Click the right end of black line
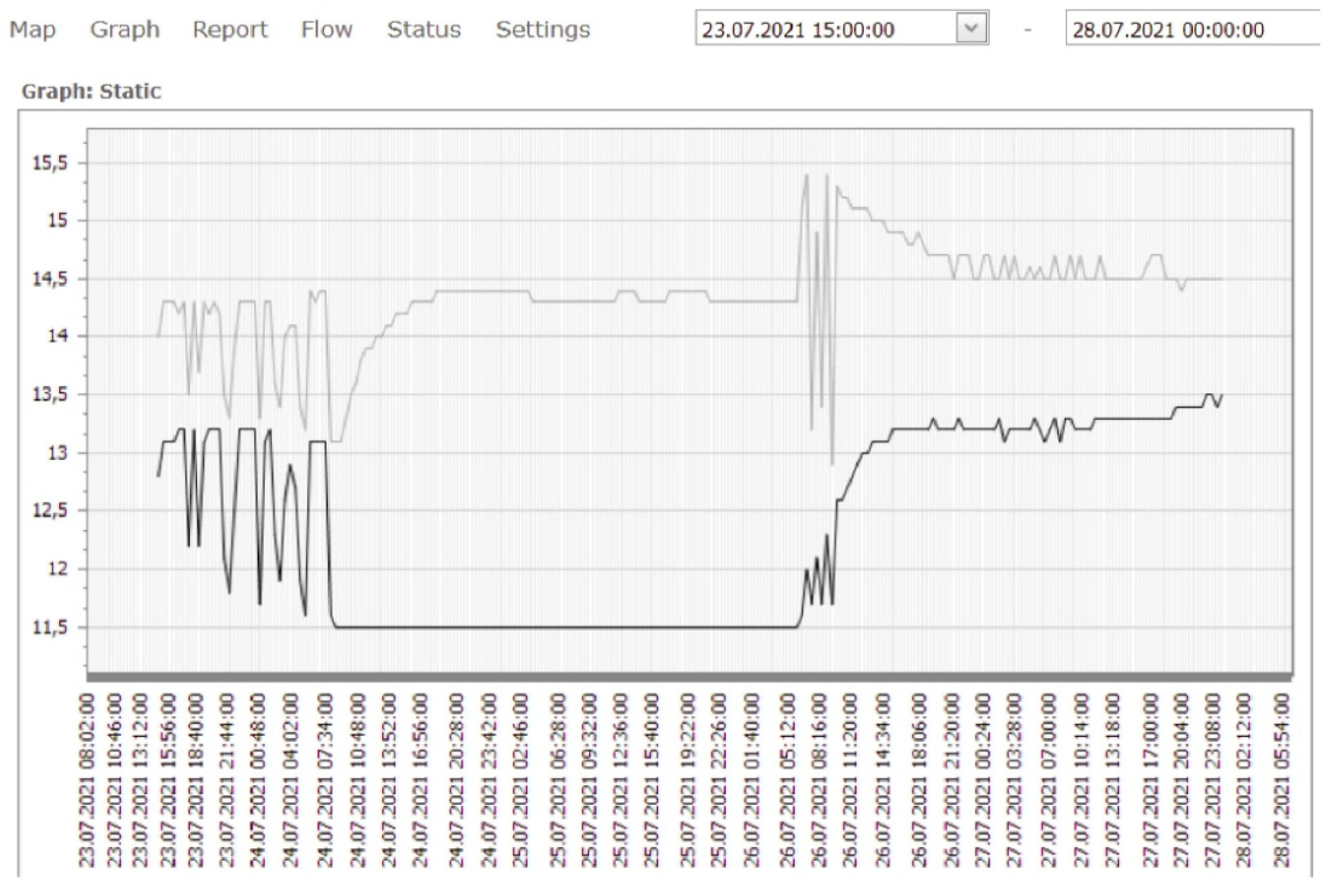The image size is (1330, 896). (1221, 395)
